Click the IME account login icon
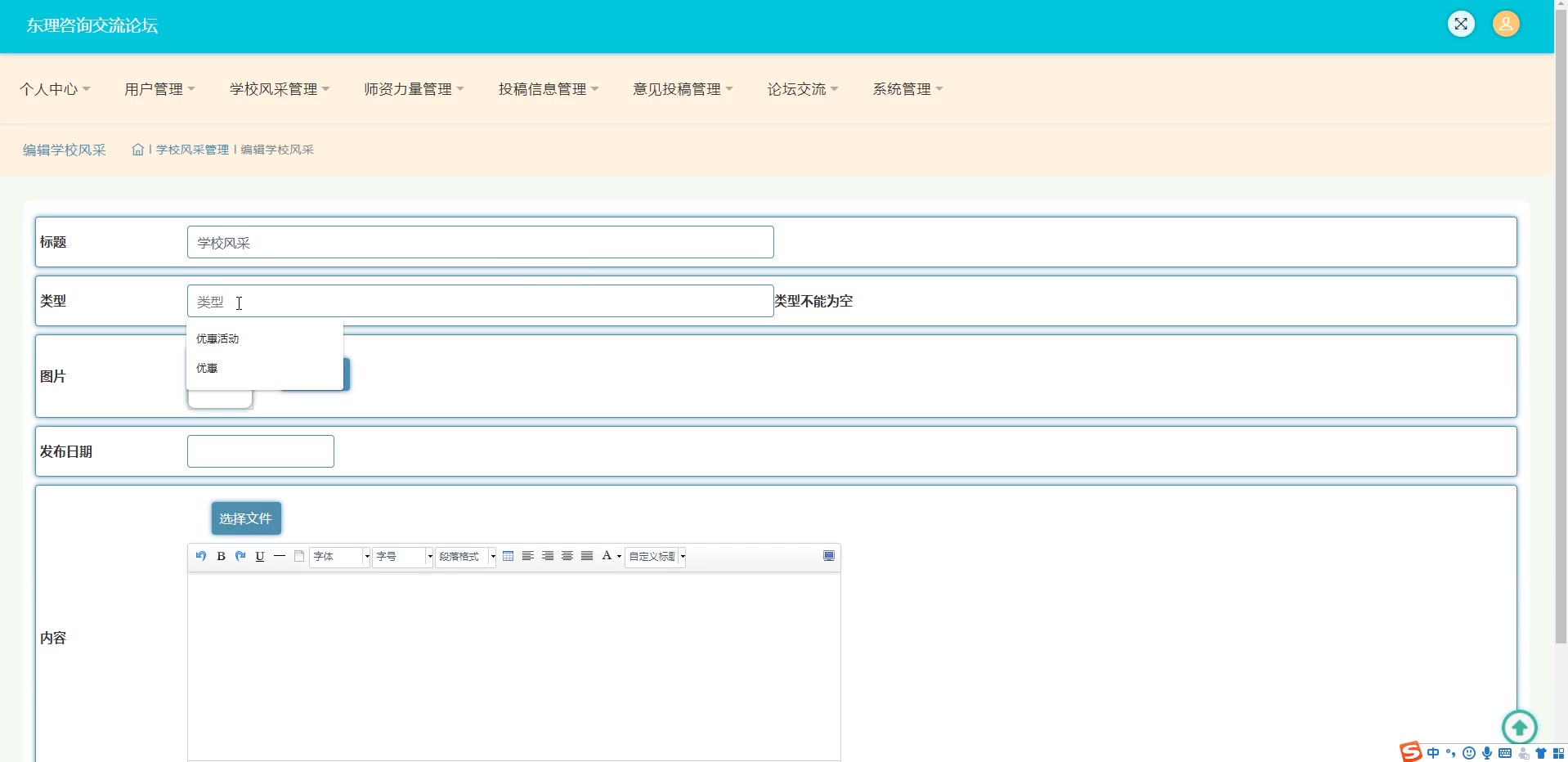 (1523, 753)
